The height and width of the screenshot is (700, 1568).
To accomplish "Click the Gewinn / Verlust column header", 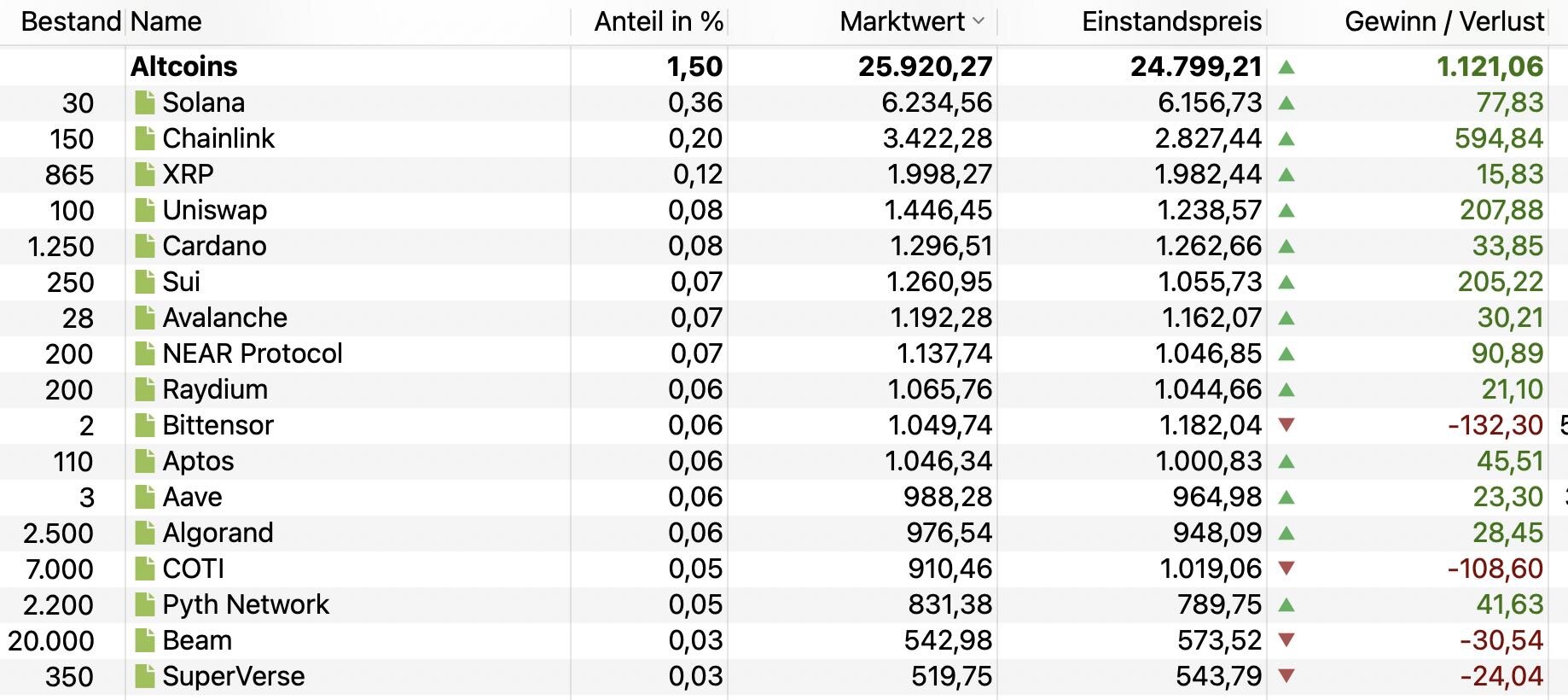I will click(x=1443, y=21).
